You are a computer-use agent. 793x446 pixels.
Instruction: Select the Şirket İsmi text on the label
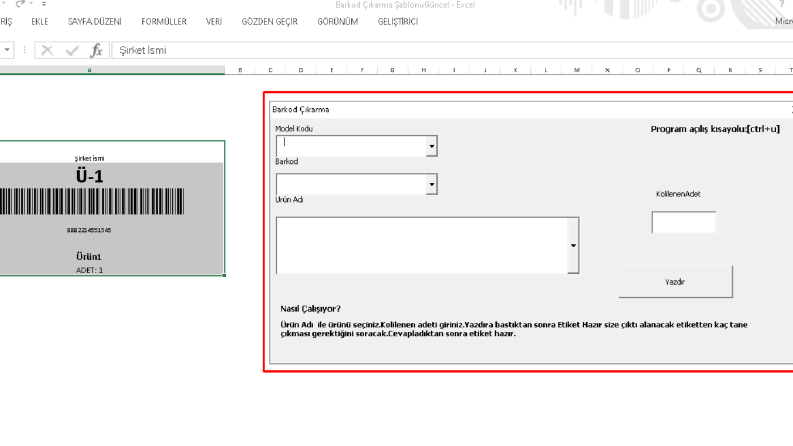pos(90,158)
